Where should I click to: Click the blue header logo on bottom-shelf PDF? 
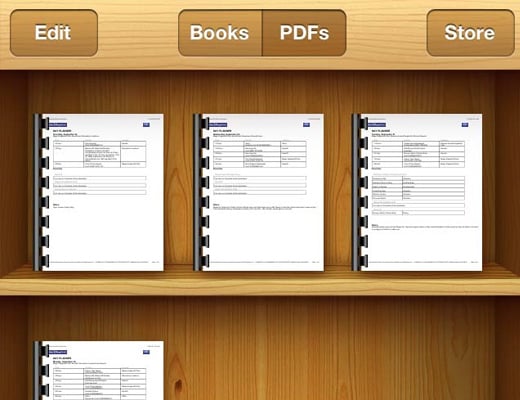point(58,352)
